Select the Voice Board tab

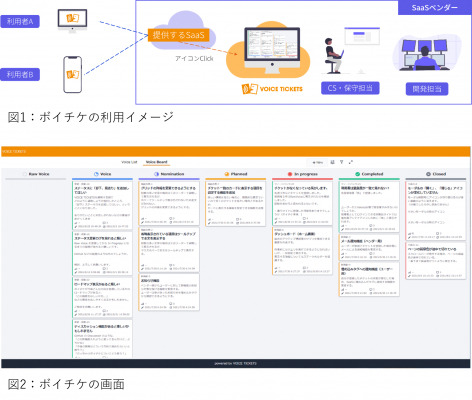(156, 162)
